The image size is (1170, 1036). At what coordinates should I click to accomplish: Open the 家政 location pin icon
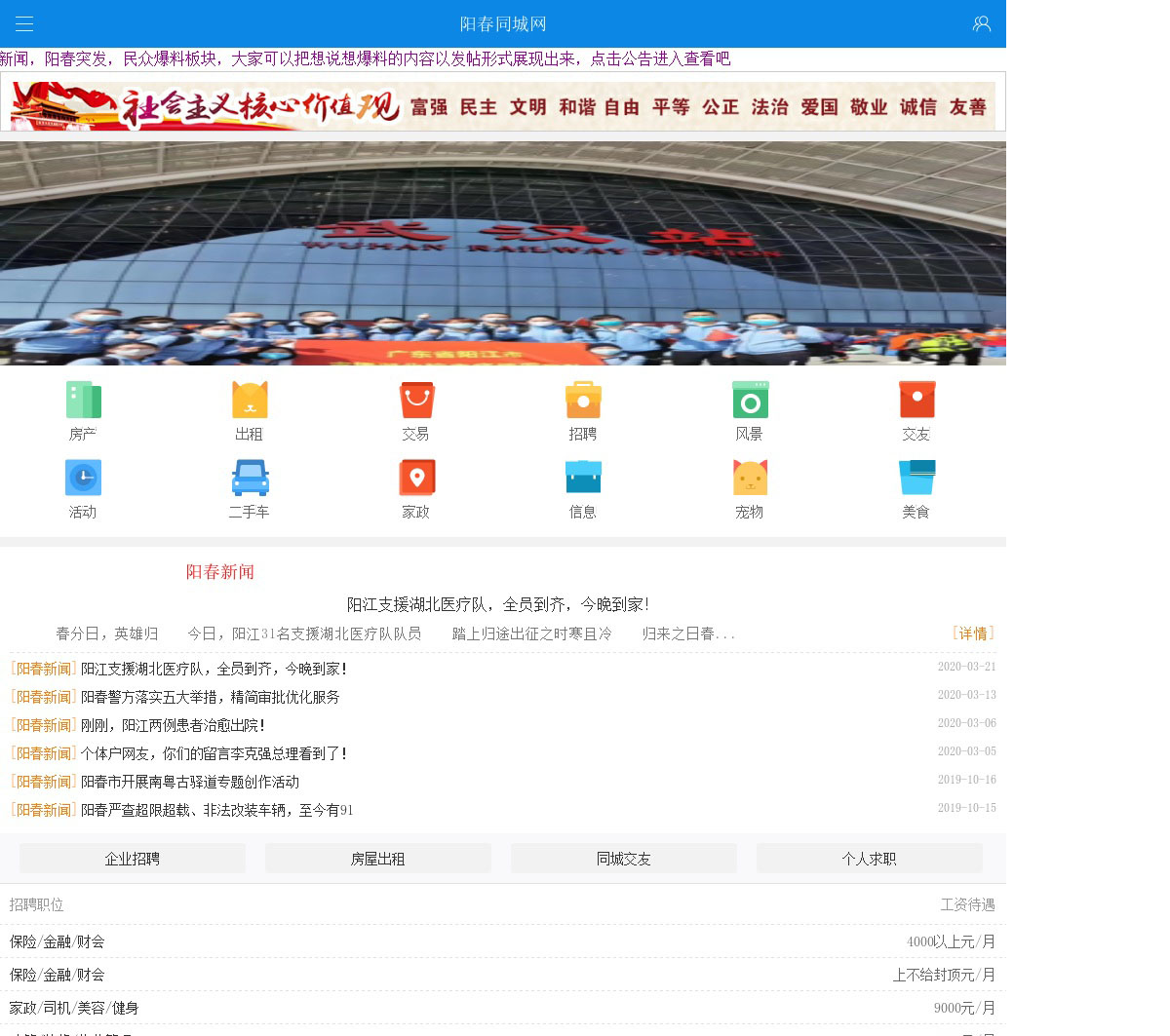coord(416,478)
